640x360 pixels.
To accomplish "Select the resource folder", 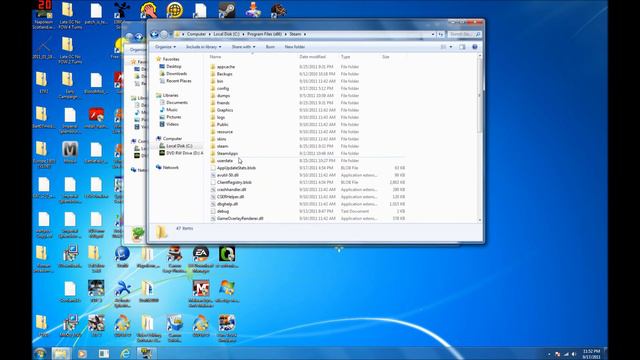I will click(225, 132).
